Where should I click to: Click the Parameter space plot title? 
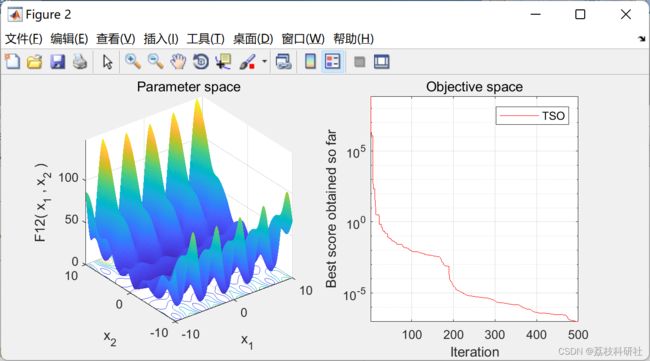point(189,87)
